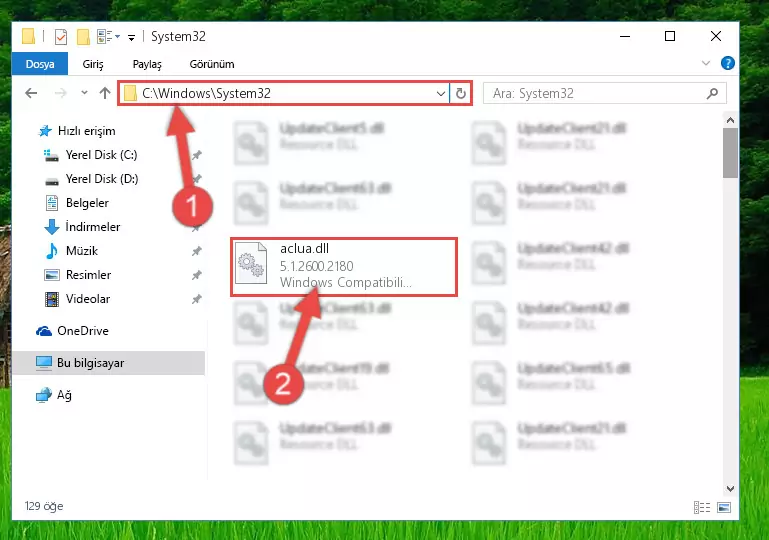The height and width of the screenshot is (540, 769).
Task: Click the New folder quick access icon
Action: coord(83,37)
